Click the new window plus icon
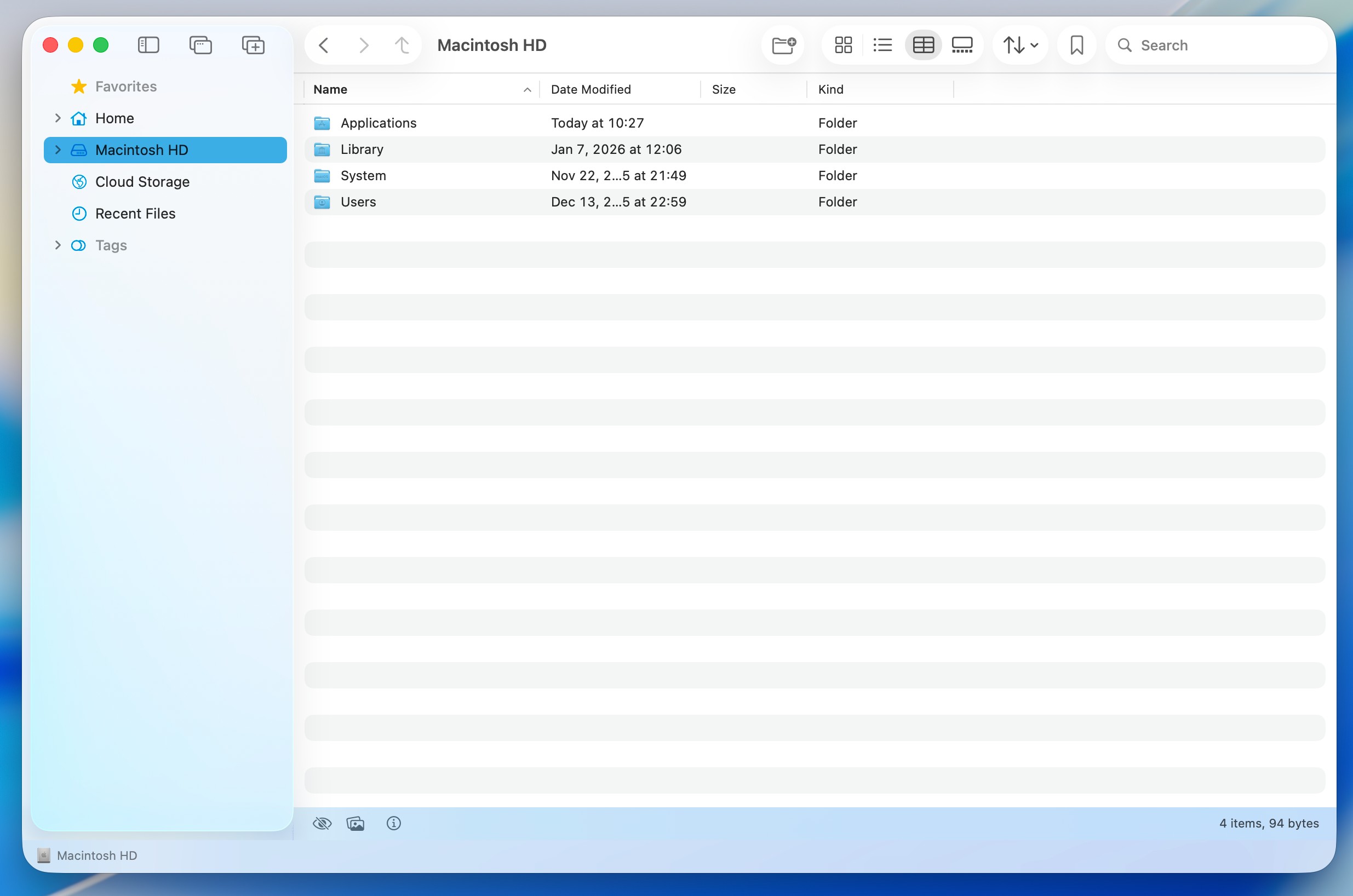Viewport: 1353px width, 896px height. click(253, 45)
